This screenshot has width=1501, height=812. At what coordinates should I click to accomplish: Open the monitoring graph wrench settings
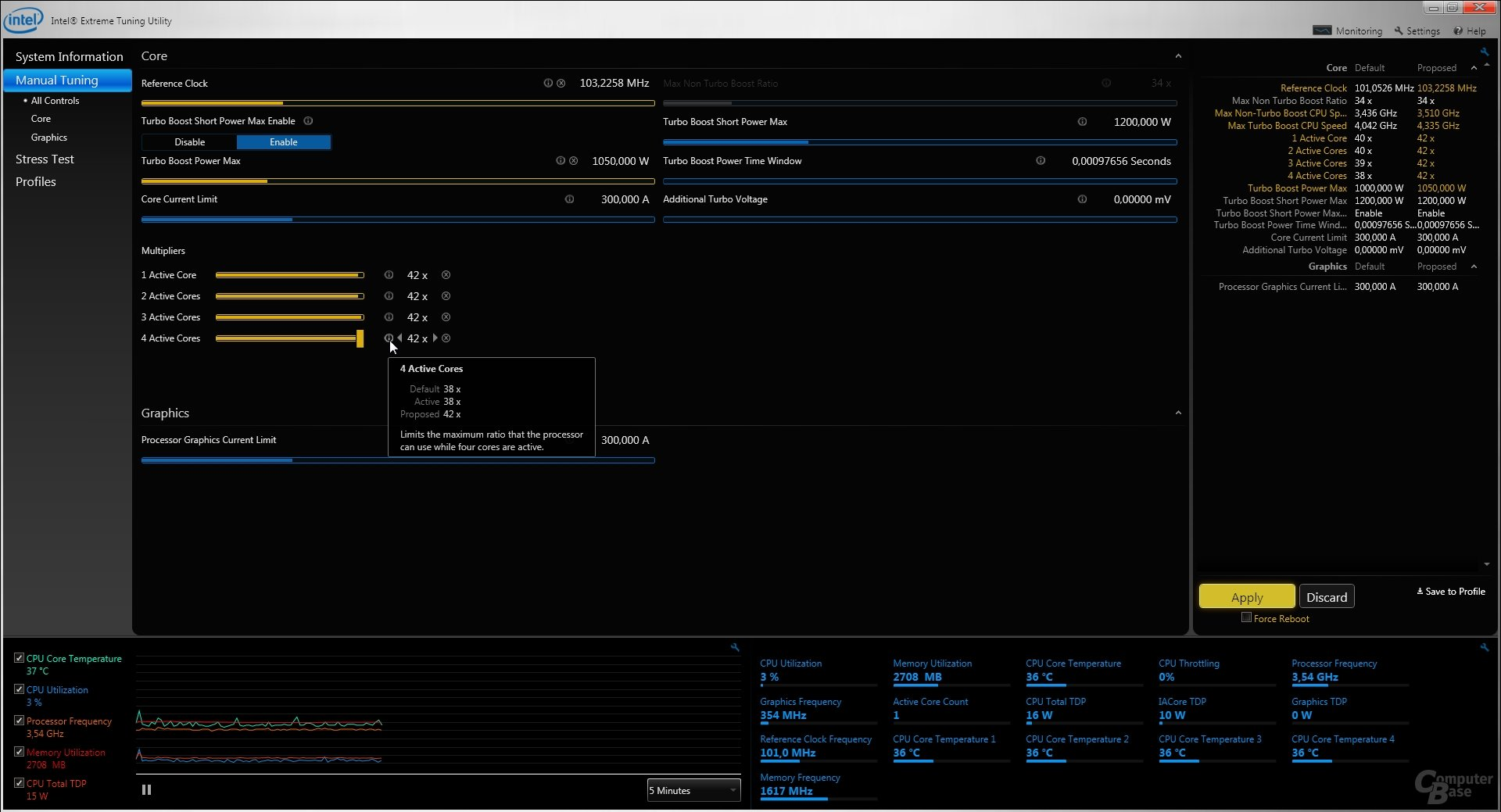(735, 647)
